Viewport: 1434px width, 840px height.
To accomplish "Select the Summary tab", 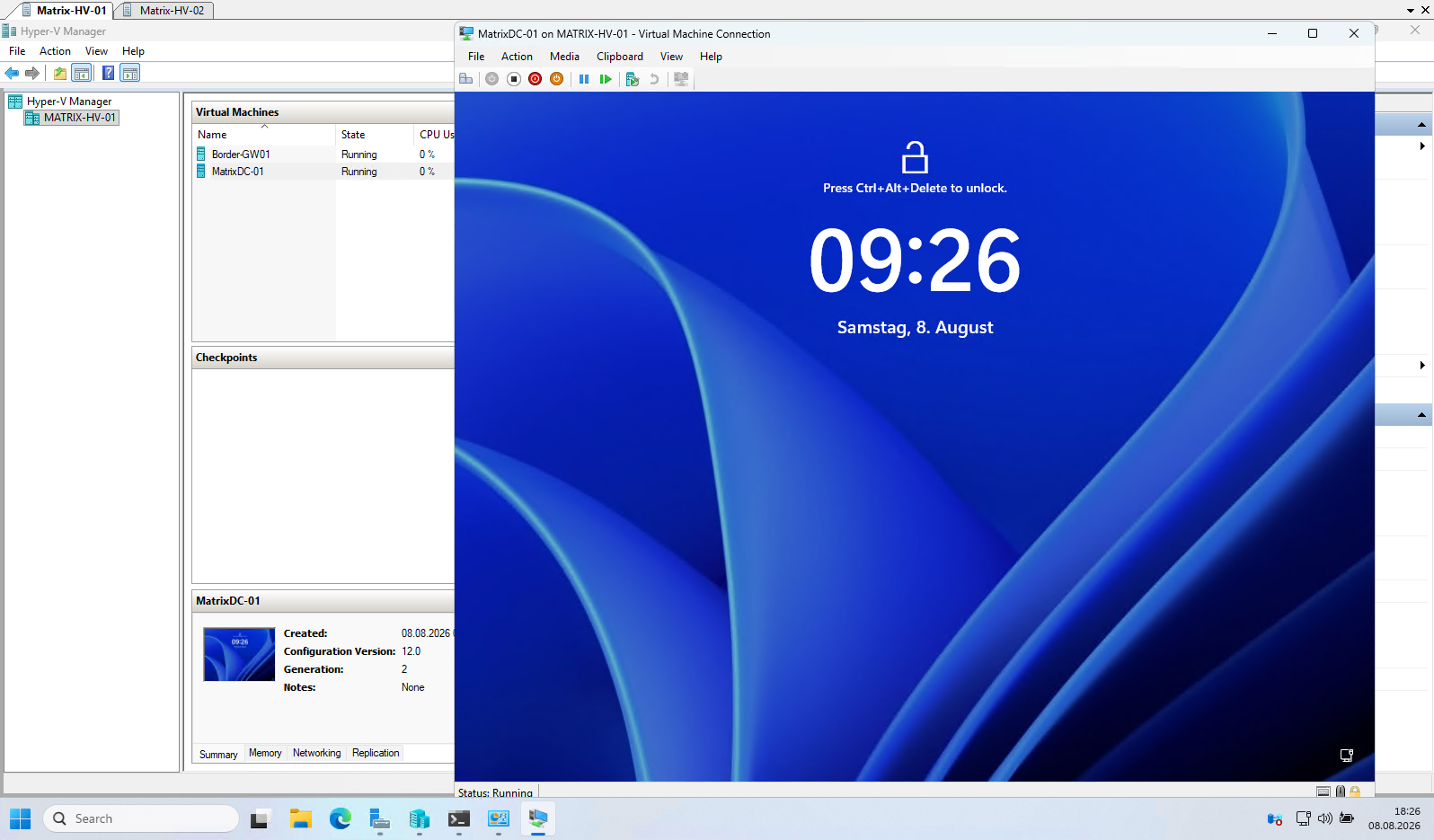I will coord(218,754).
